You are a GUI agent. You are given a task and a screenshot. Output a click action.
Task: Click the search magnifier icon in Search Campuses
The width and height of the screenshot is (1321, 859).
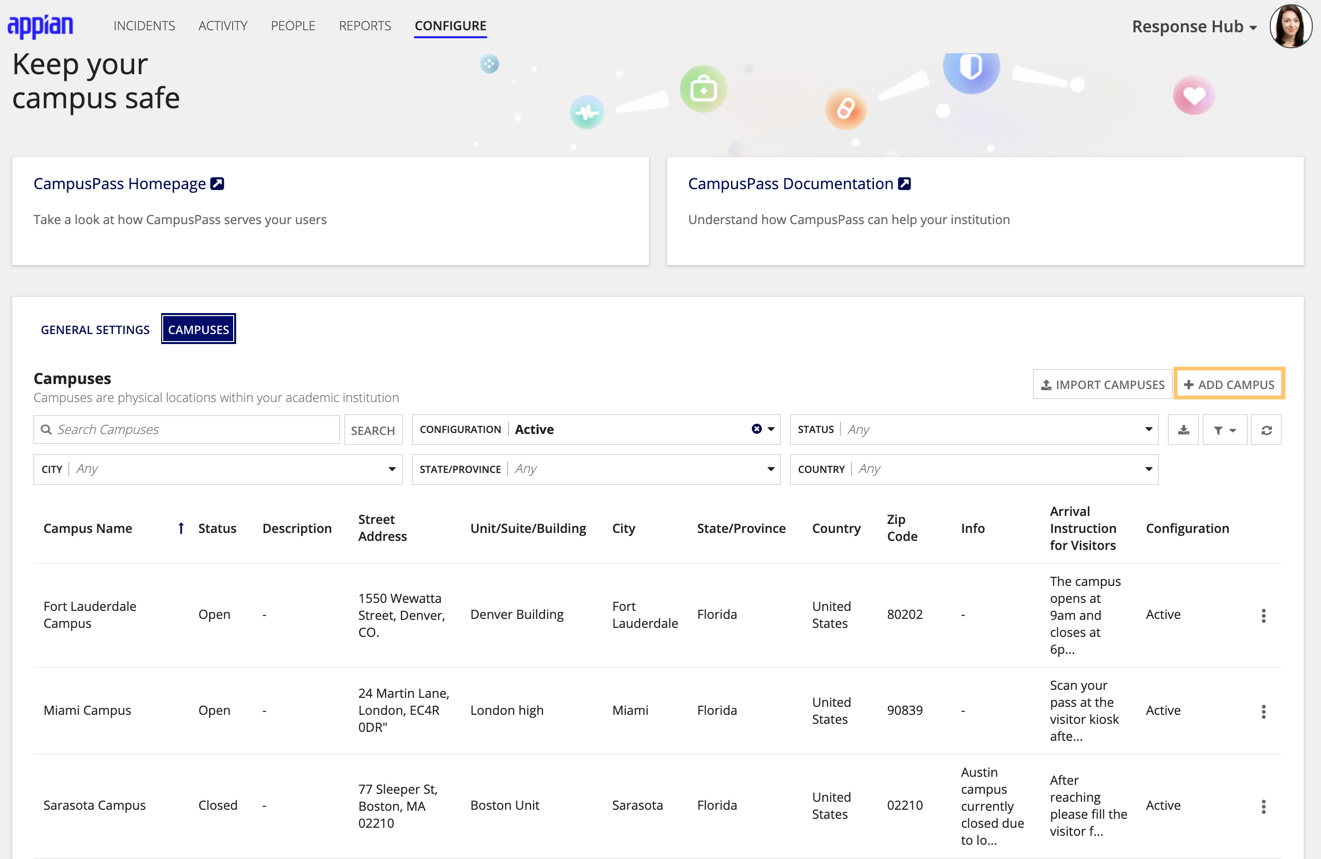46,430
